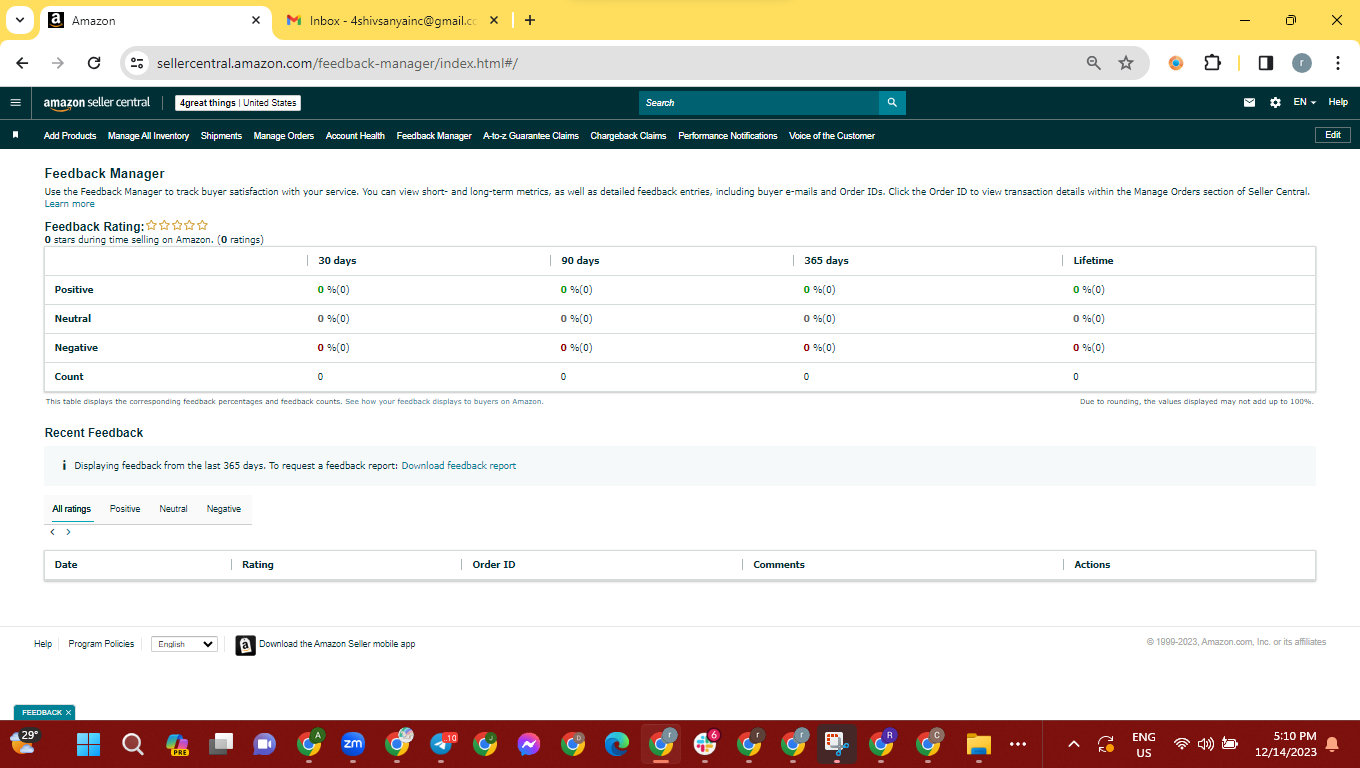
Task: Switch to the Positive feedback tab
Action: point(125,509)
